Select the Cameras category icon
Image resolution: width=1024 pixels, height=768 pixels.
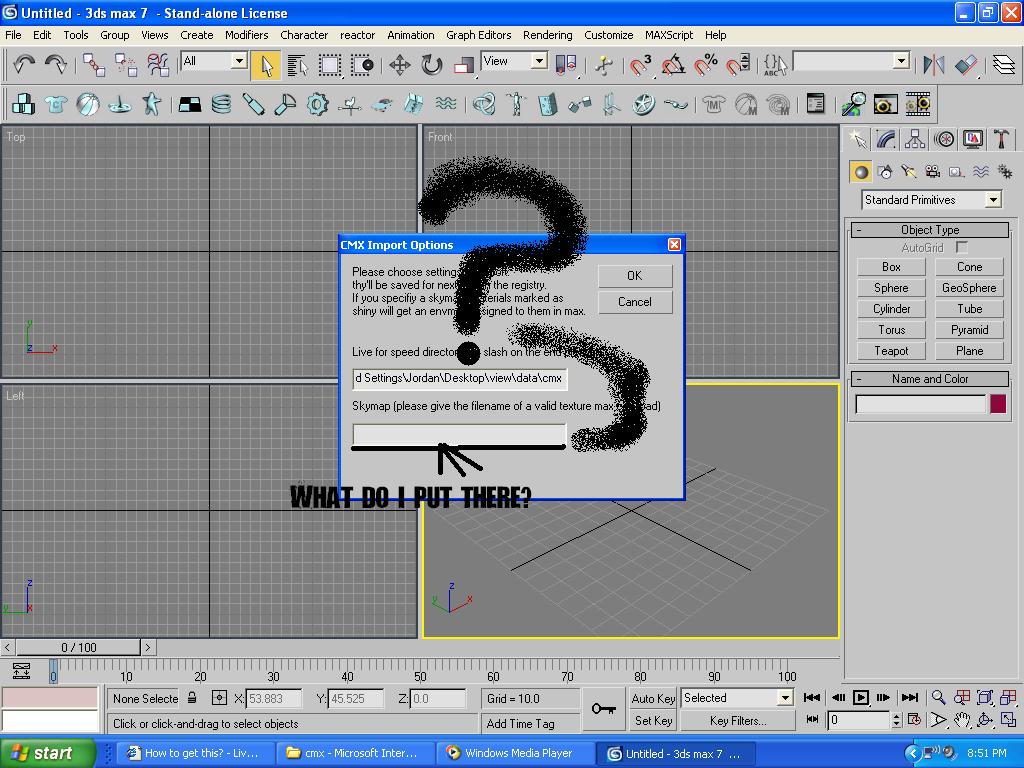933,172
